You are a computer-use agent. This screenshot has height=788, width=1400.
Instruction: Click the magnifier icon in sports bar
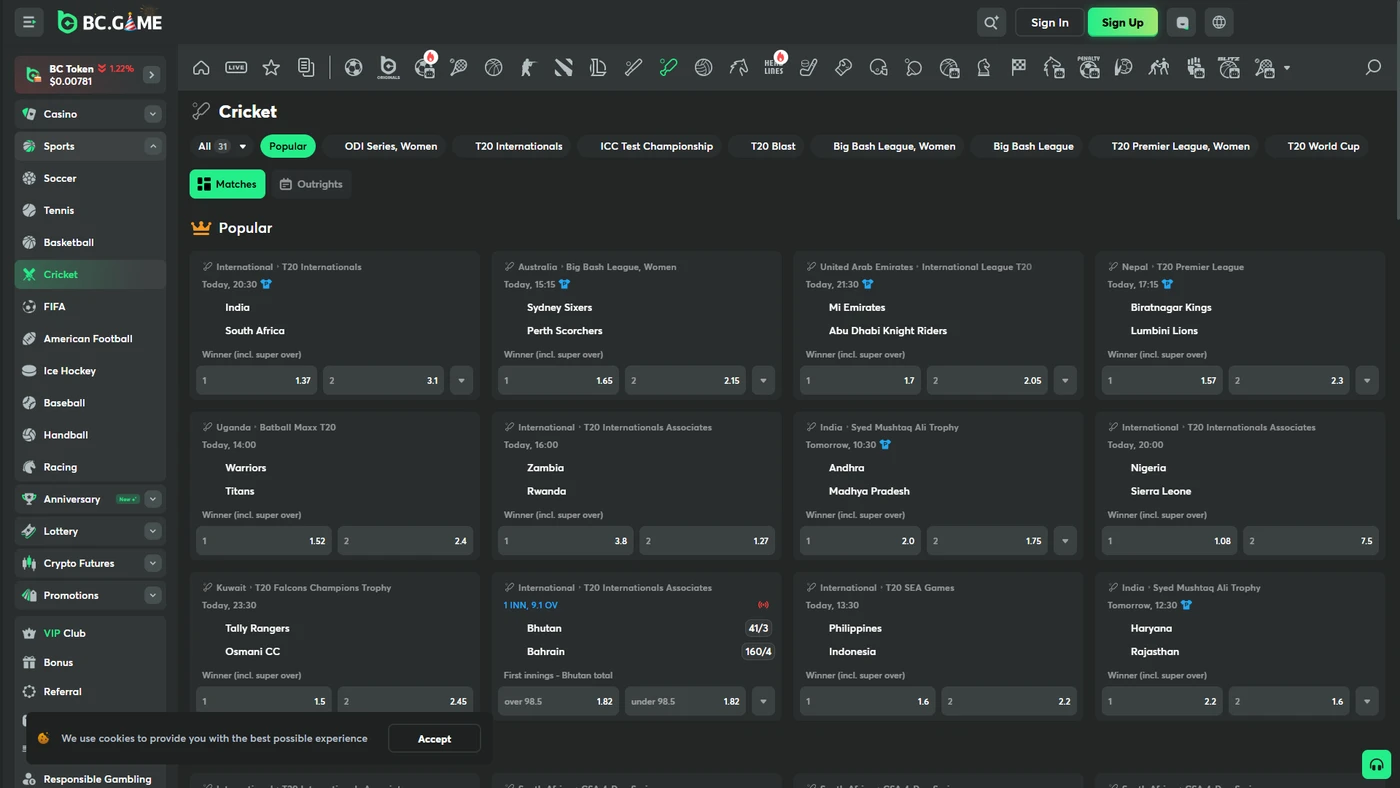[x=1373, y=68]
